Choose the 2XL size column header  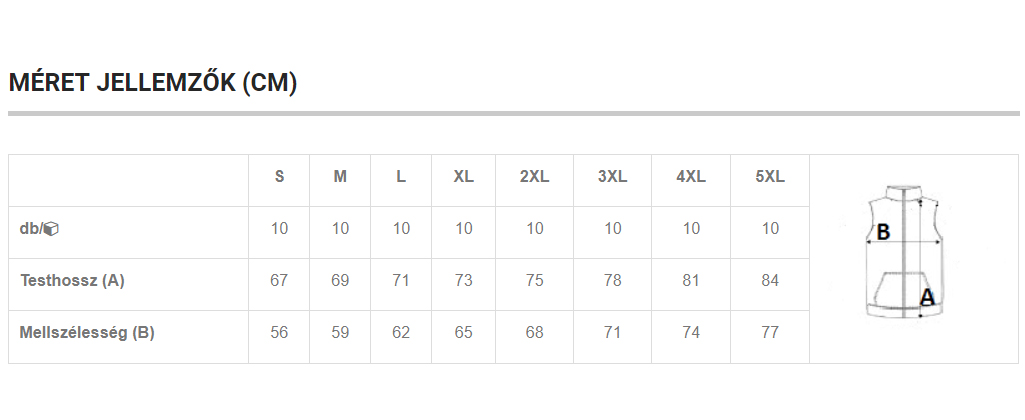point(534,177)
